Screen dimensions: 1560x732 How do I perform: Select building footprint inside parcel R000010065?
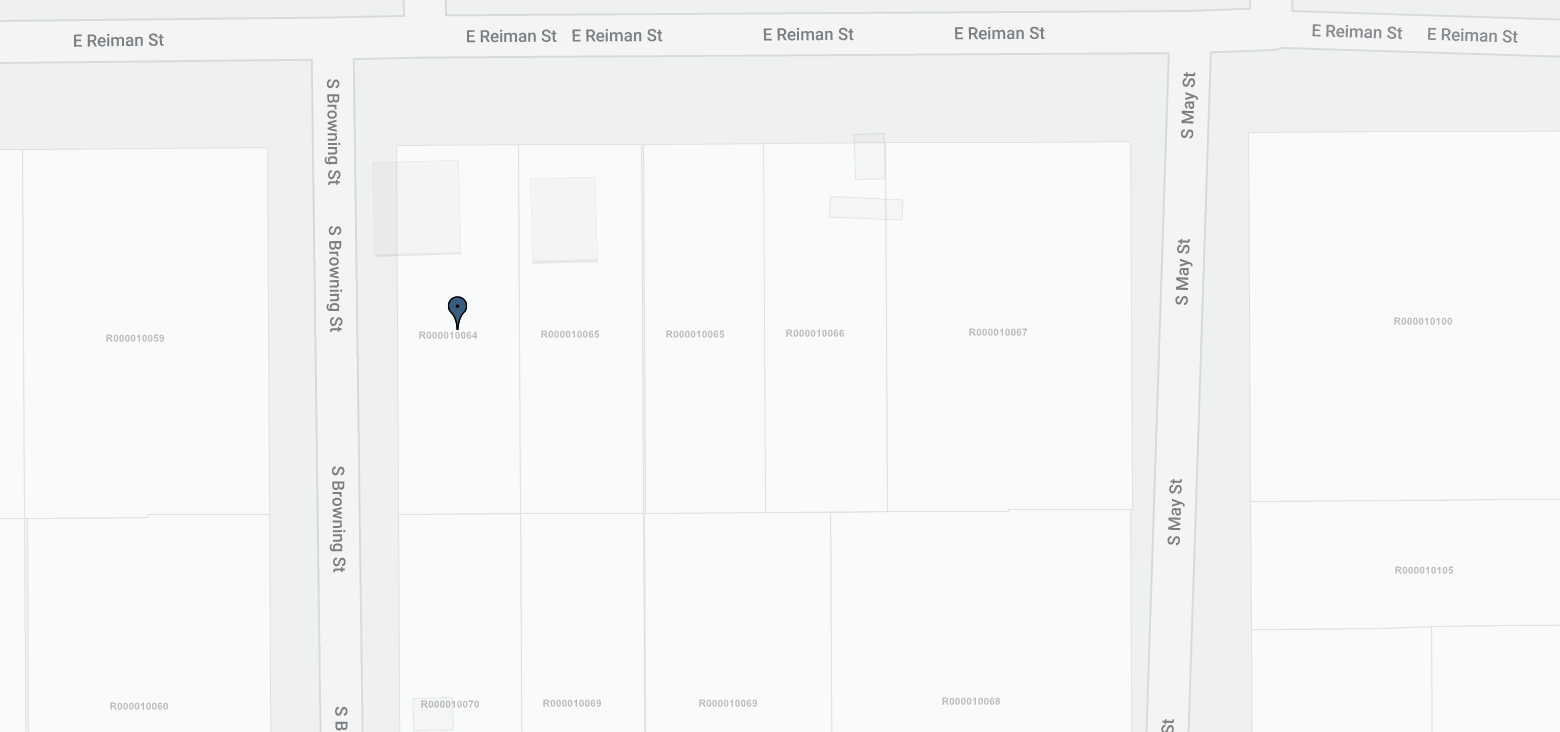[564, 220]
